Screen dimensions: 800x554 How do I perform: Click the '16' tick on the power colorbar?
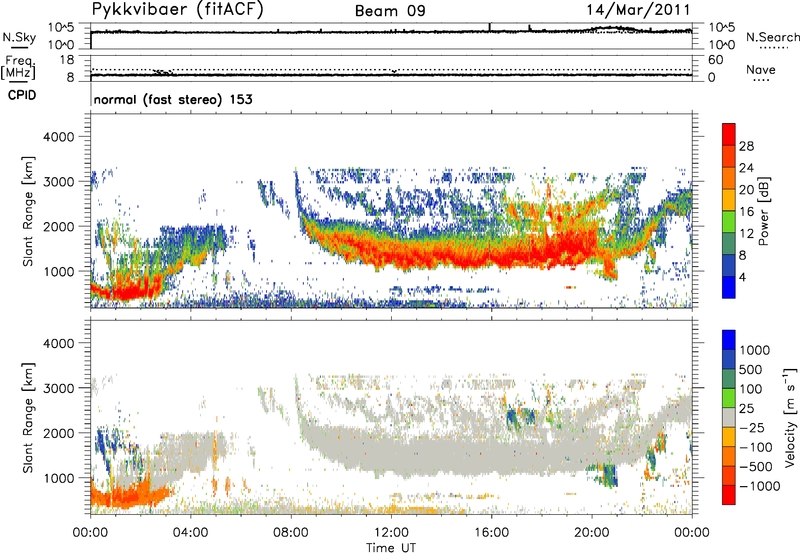[746, 212]
